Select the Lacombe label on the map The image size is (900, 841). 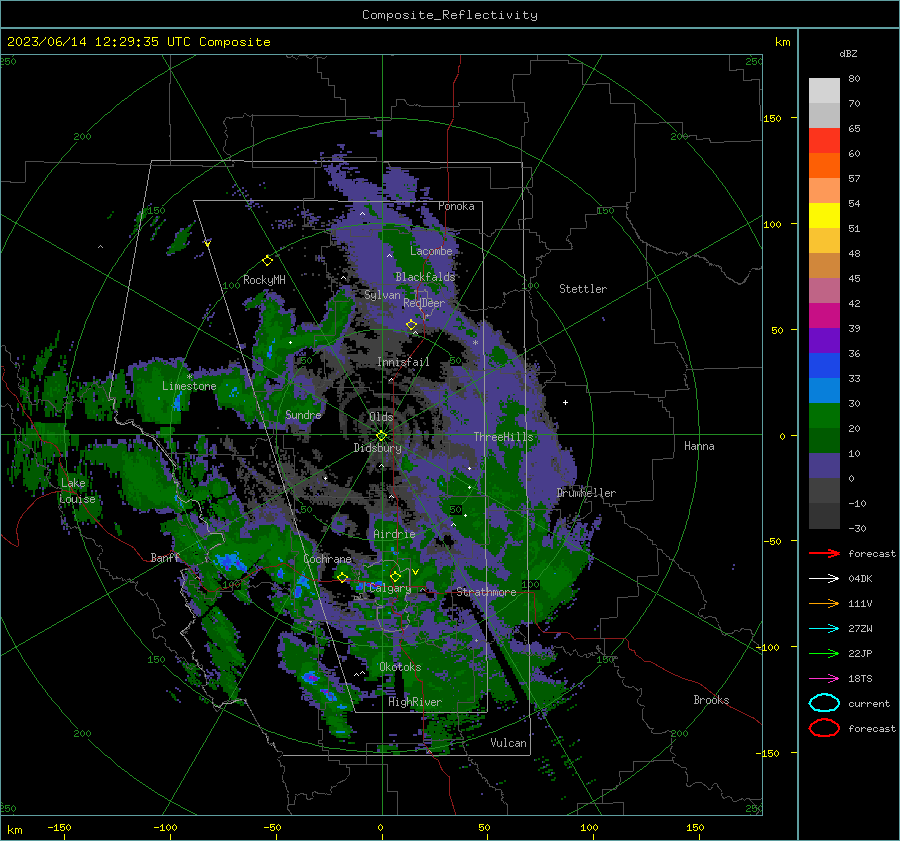pyautogui.click(x=431, y=251)
